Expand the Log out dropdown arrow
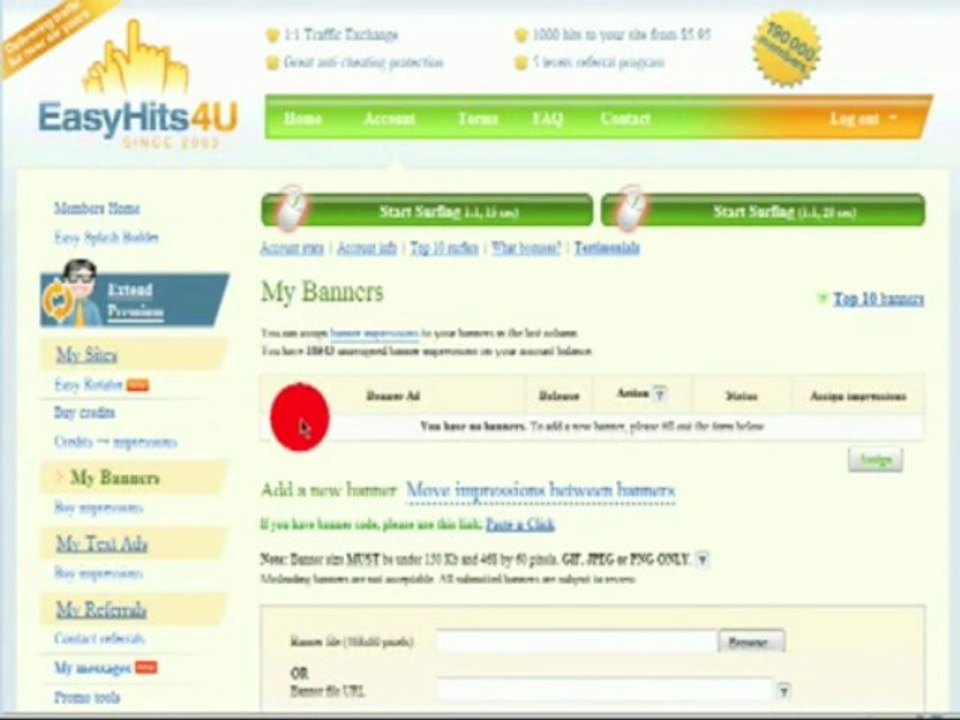This screenshot has height=720, width=960. 893,117
